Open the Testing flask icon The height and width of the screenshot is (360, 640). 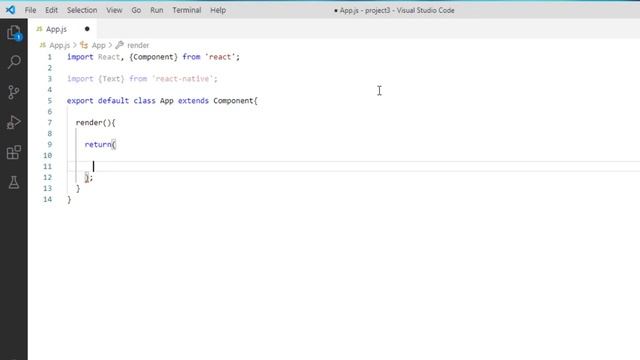point(14,182)
